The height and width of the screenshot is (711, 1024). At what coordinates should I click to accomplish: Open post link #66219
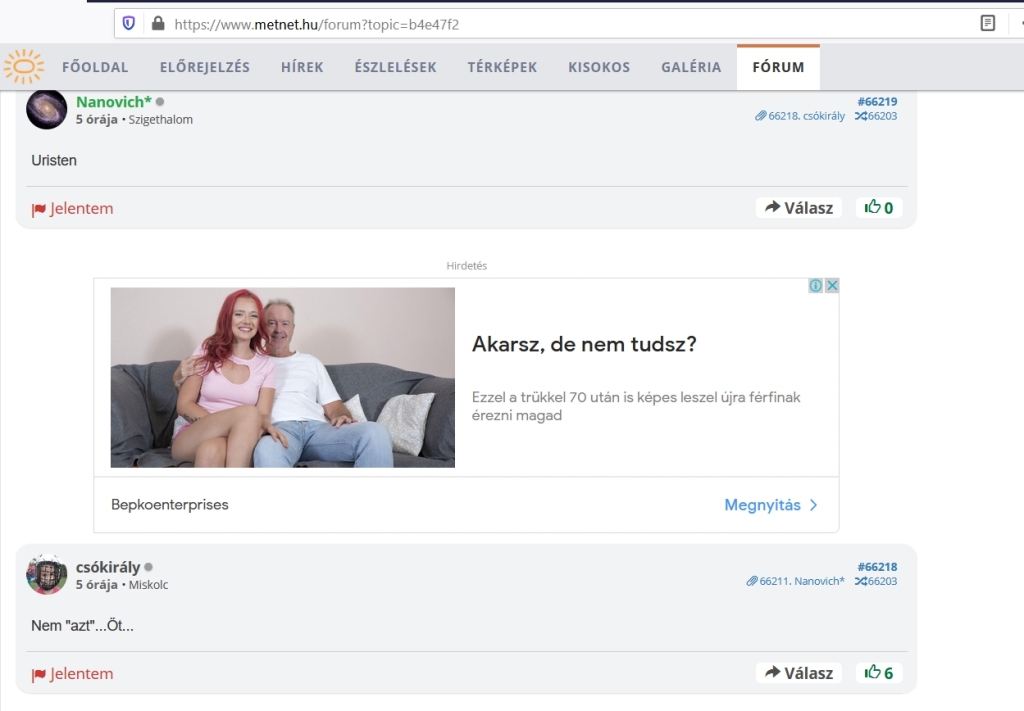tap(877, 101)
